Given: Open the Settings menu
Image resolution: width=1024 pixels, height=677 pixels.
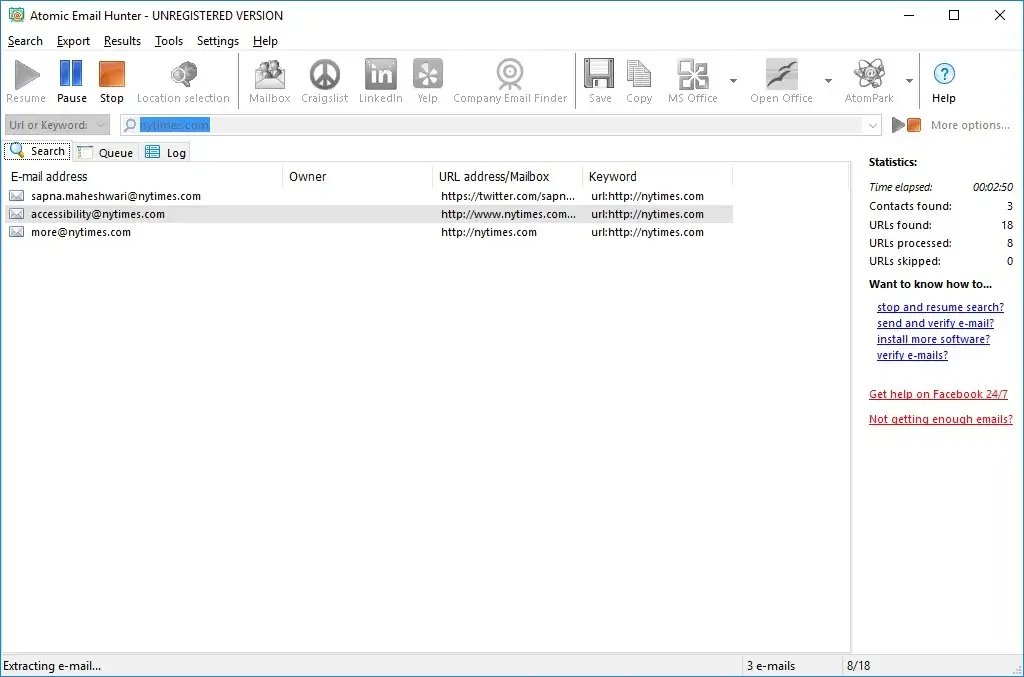Looking at the screenshot, I should coord(218,41).
